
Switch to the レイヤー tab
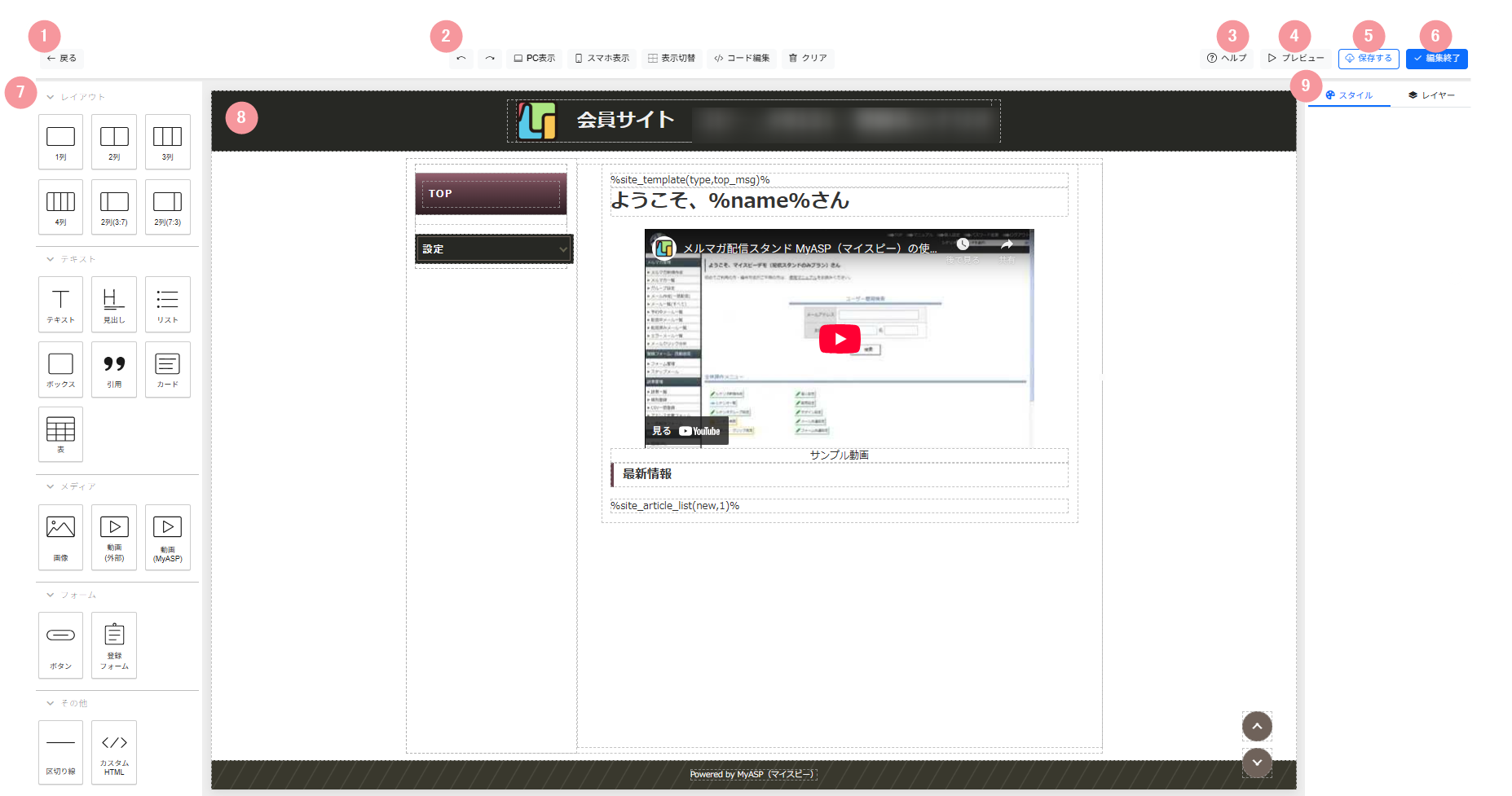(1431, 95)
